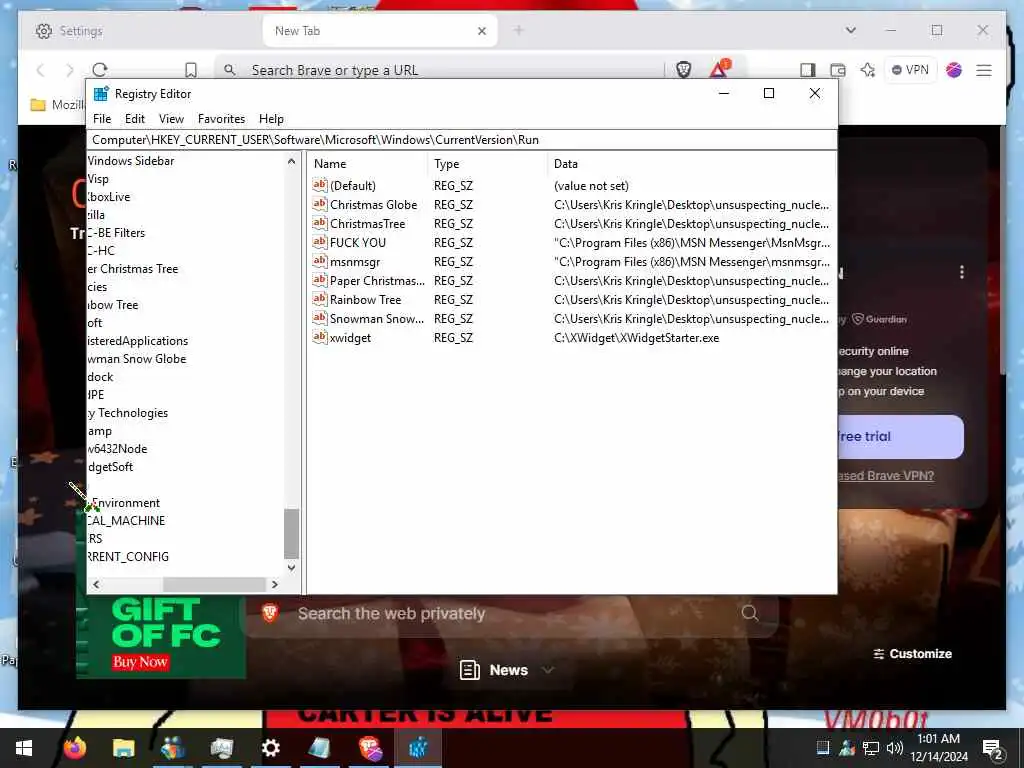
Task: Click the string icon beside (Default)
Action: (319, 185)
